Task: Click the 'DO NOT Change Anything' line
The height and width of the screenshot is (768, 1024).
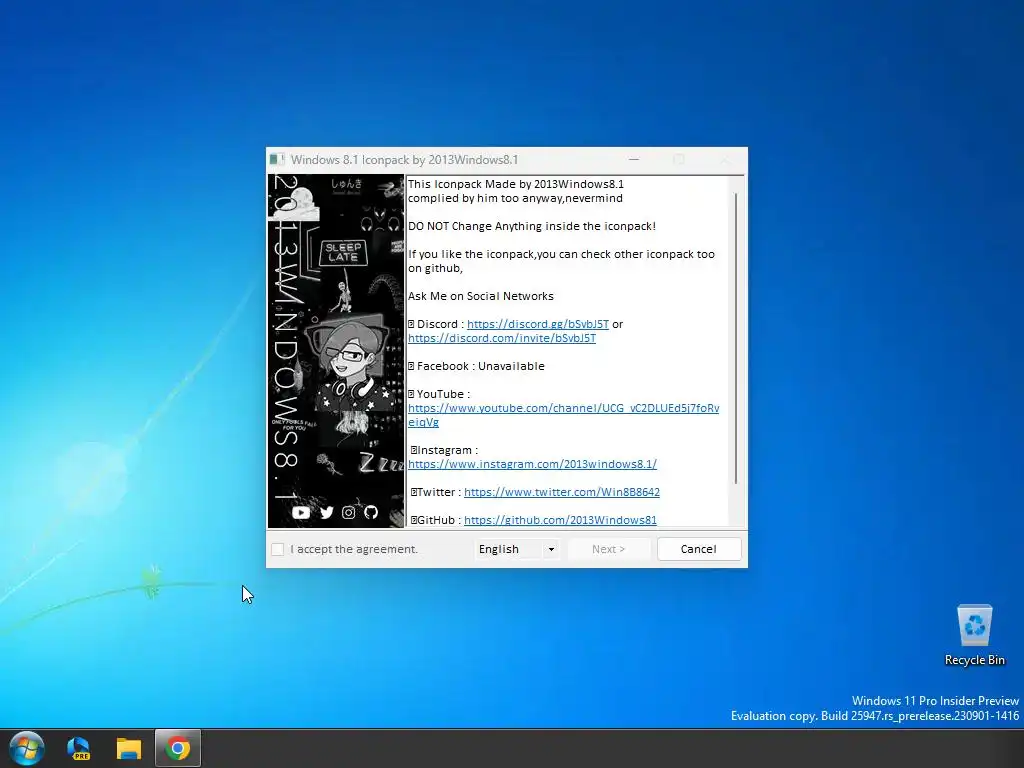Action: pyautogui.click(x=532, y=226)
